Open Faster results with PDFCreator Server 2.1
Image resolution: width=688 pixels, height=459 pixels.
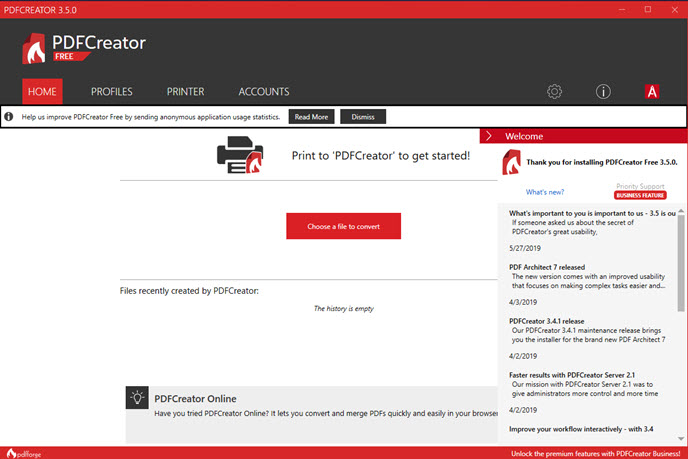point(572,375)
